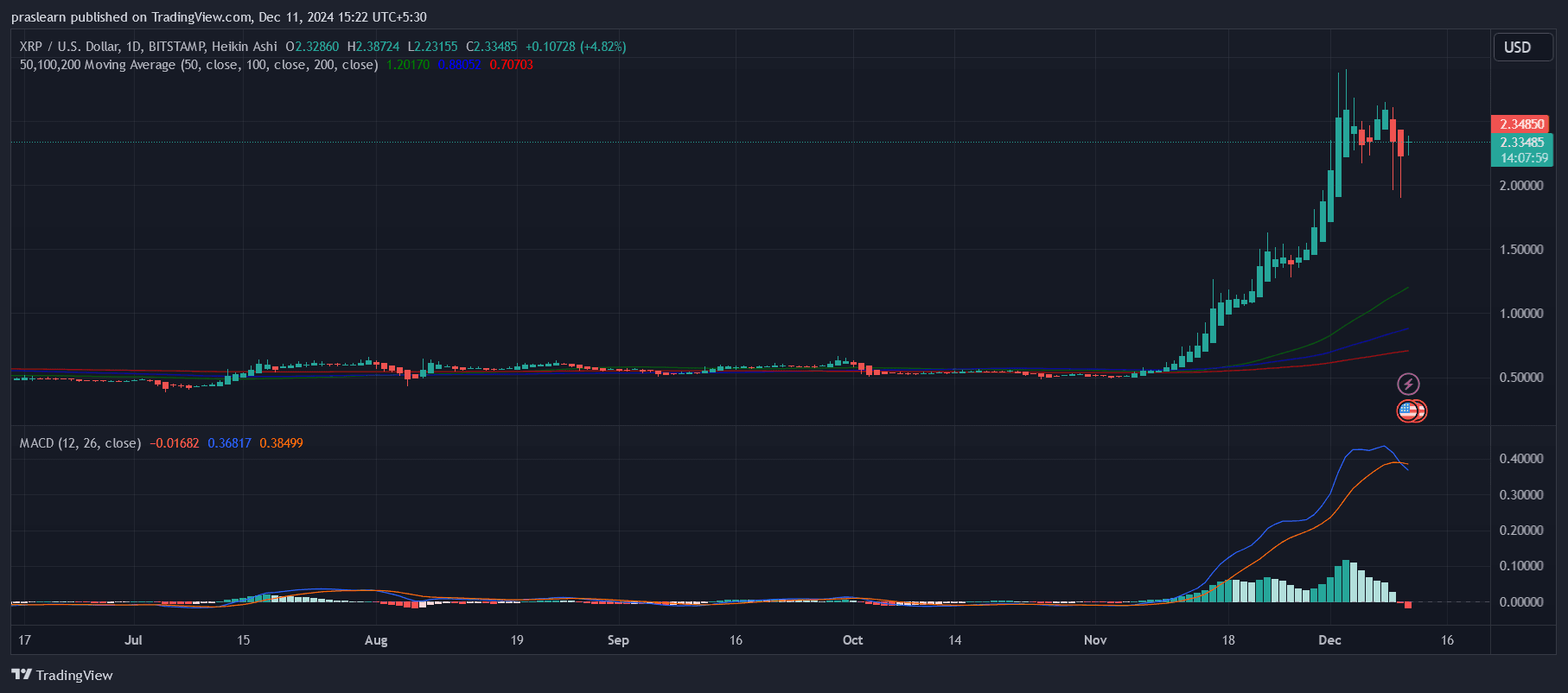Viewport: 1568px width, 693px height.
Task: Click the 17 date label on time axis
Action: point(25,640)
